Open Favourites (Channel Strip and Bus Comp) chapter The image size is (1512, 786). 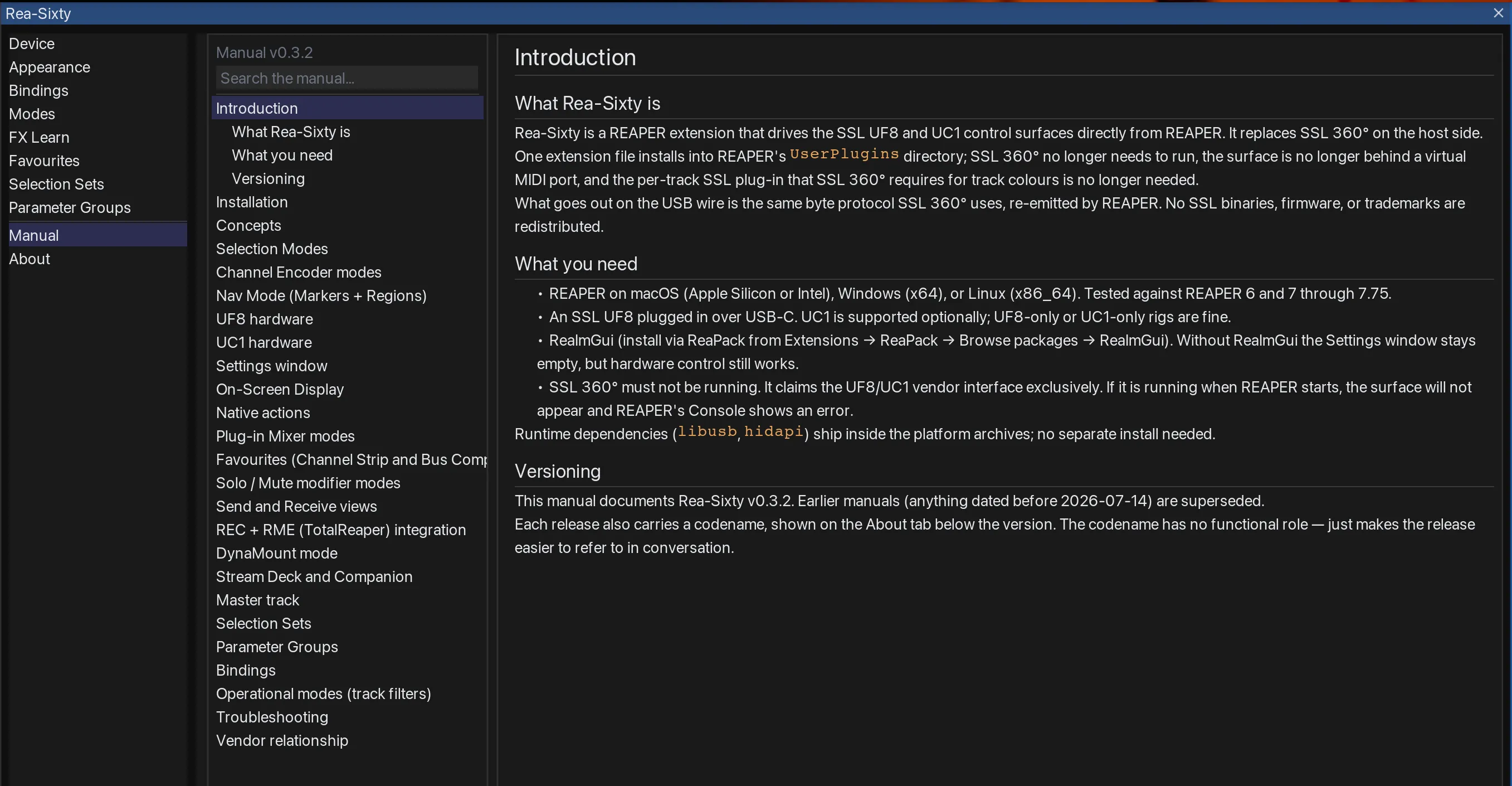351,459
